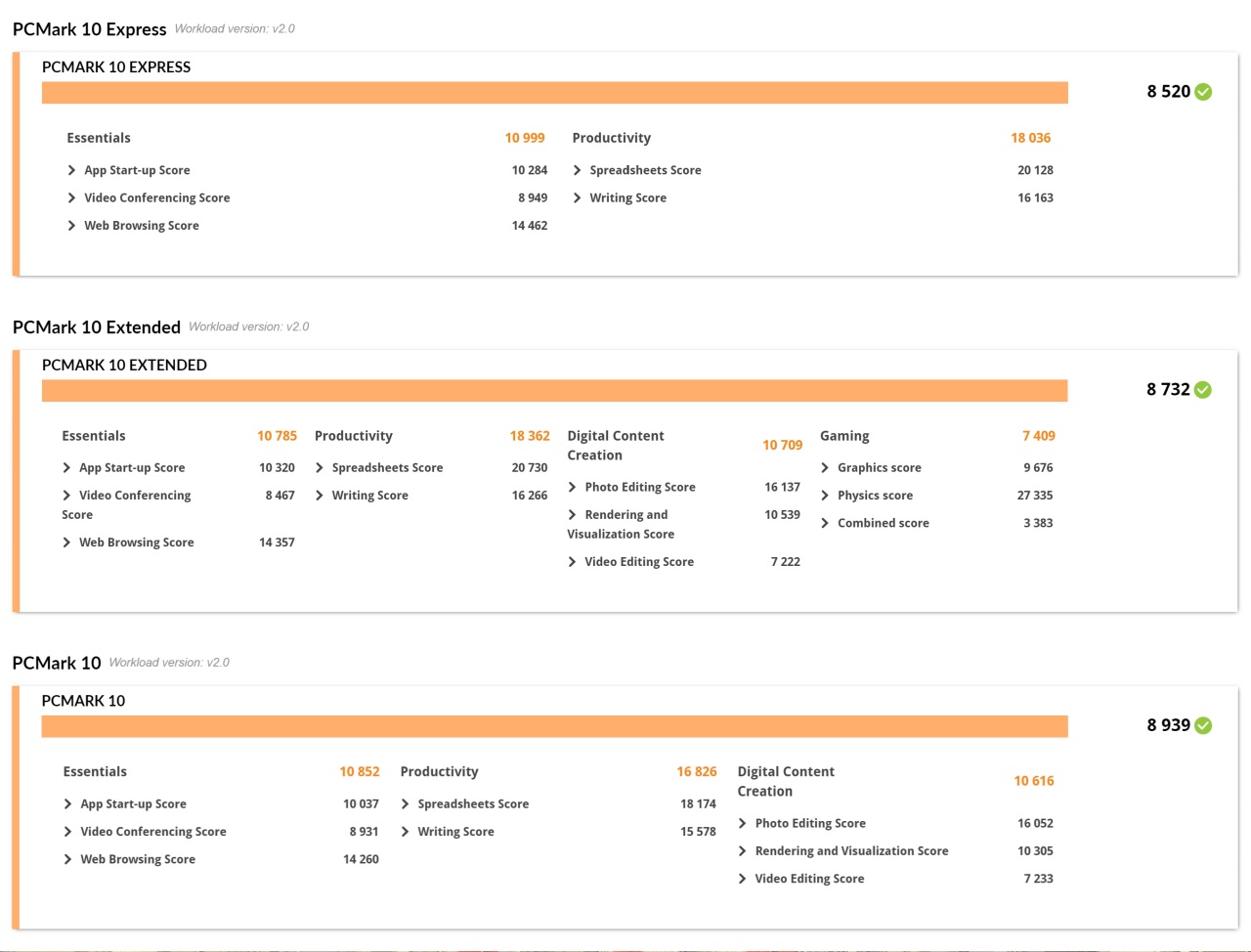
Task: Click the PCMark 10 Extended orange score bar
Action: click(x=554, y=391)
